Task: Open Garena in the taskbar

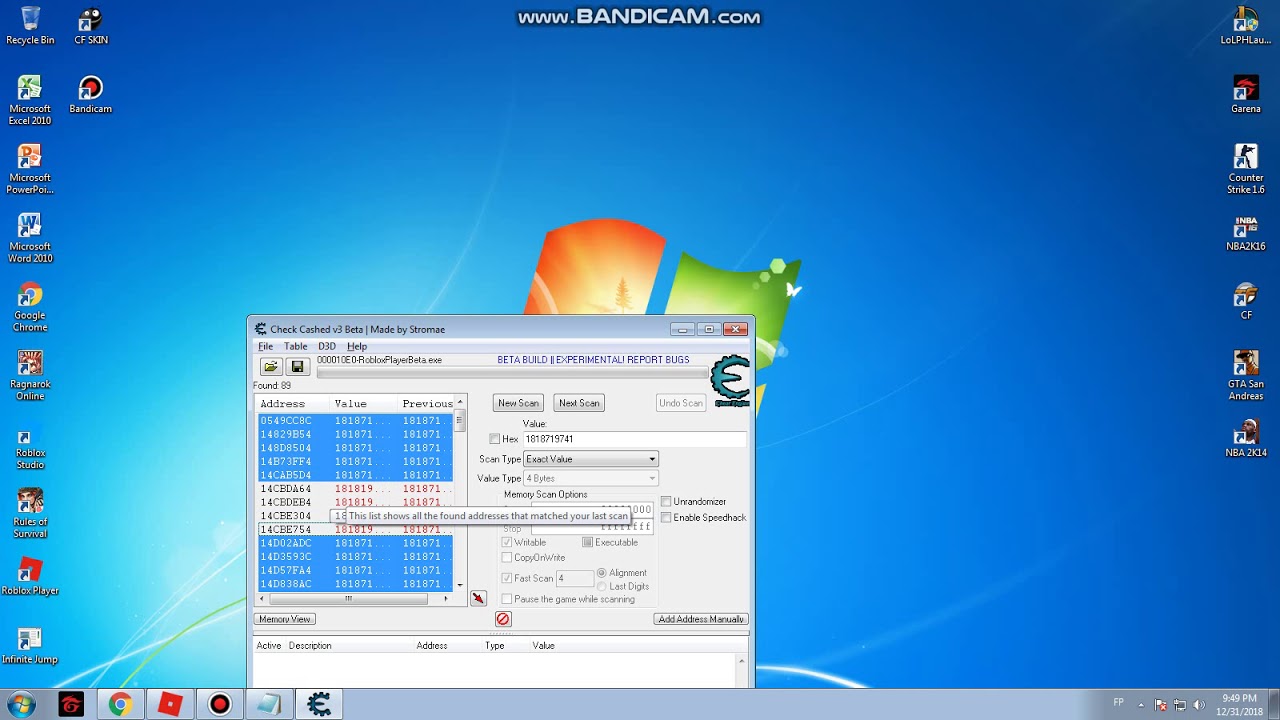Action: (71, 704)
